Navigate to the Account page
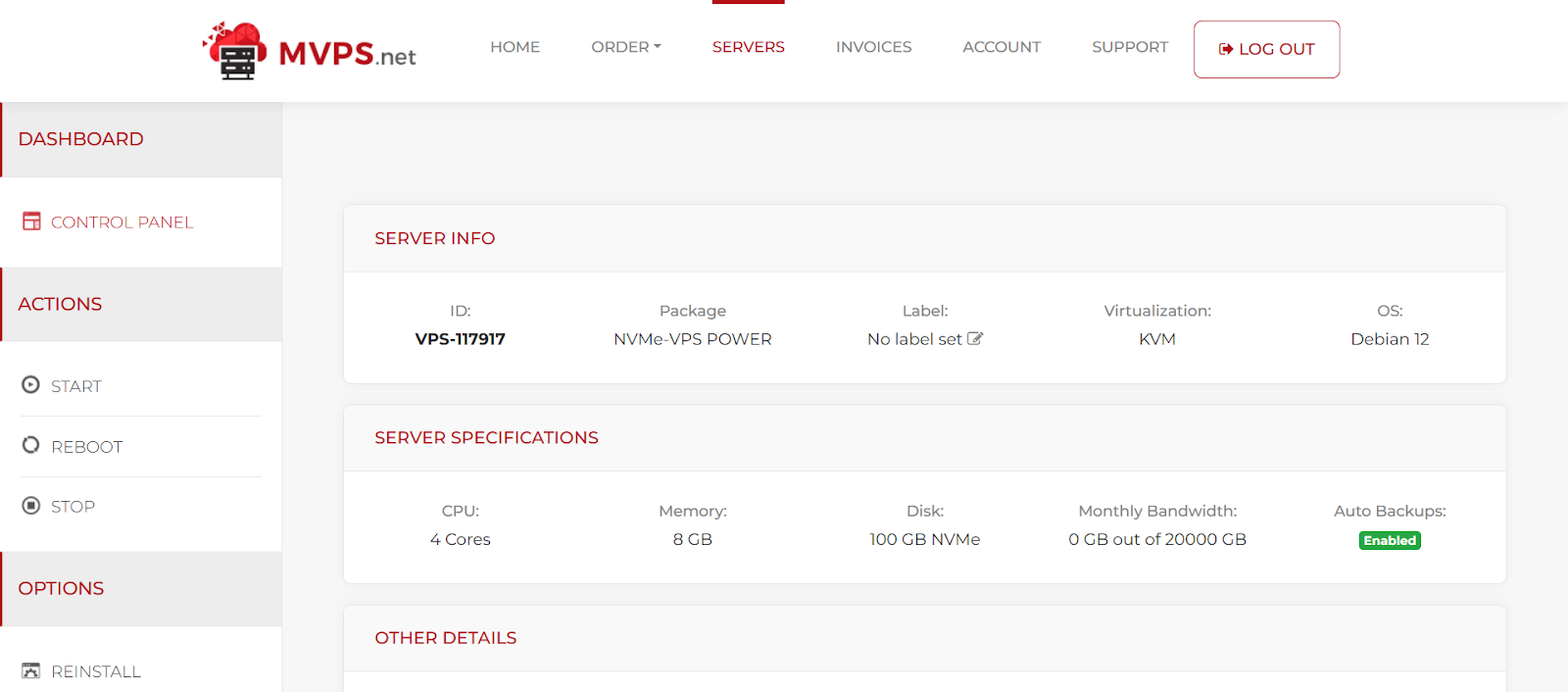Image resolution: width=1568 pixels, height=692 pixels. 1002,47
